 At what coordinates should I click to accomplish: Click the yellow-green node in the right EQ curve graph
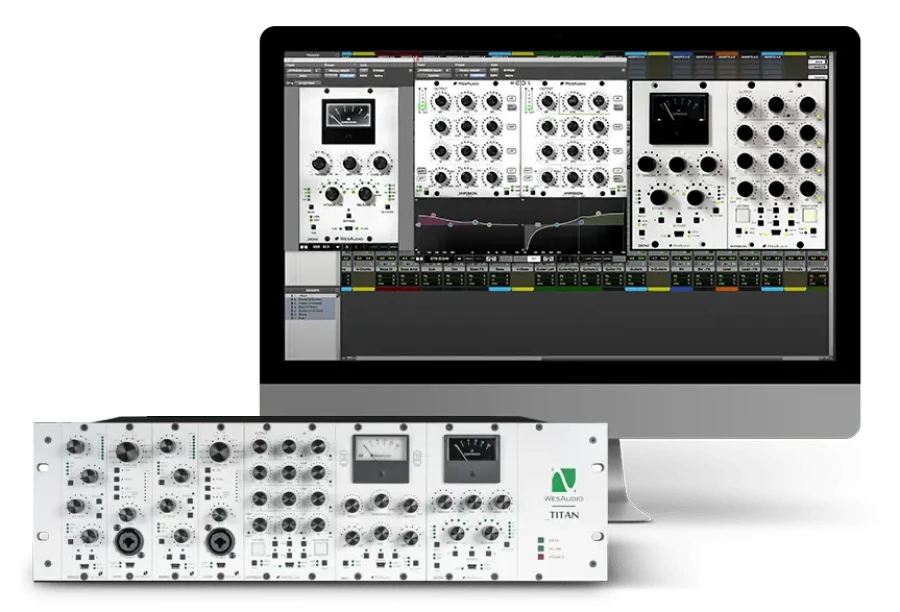tap(598, 214)
